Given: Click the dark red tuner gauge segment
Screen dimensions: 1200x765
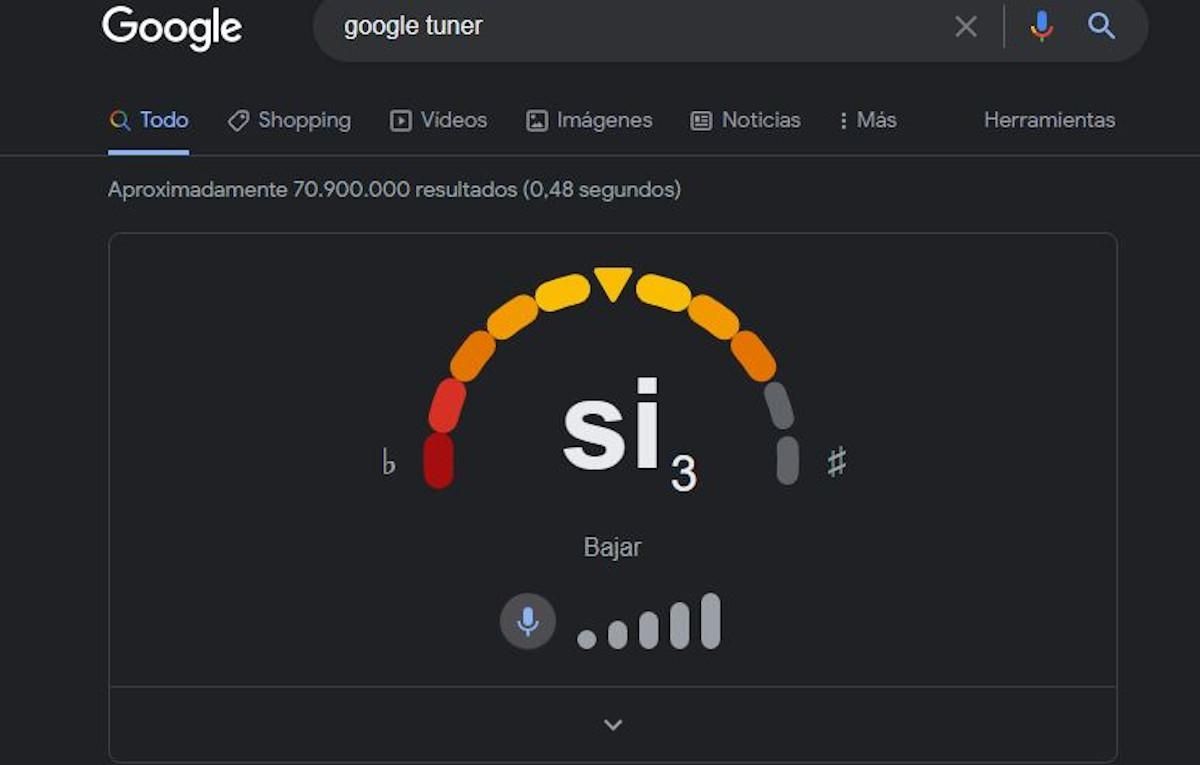Looking at the screenshot, I should tap(439, 461).
